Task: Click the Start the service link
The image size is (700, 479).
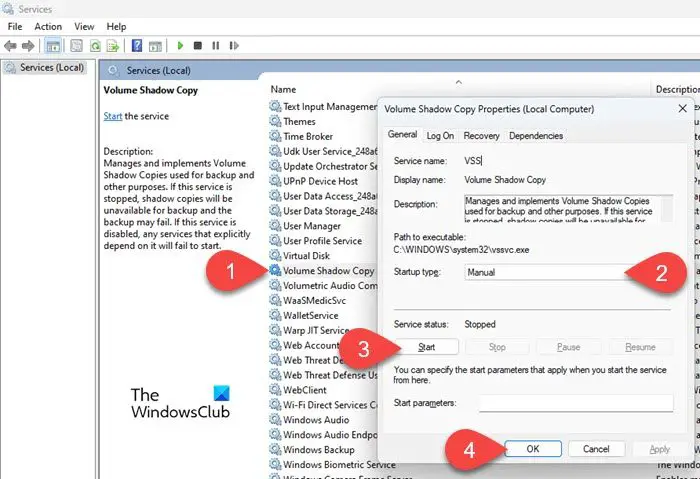Action: coord(112,116)
